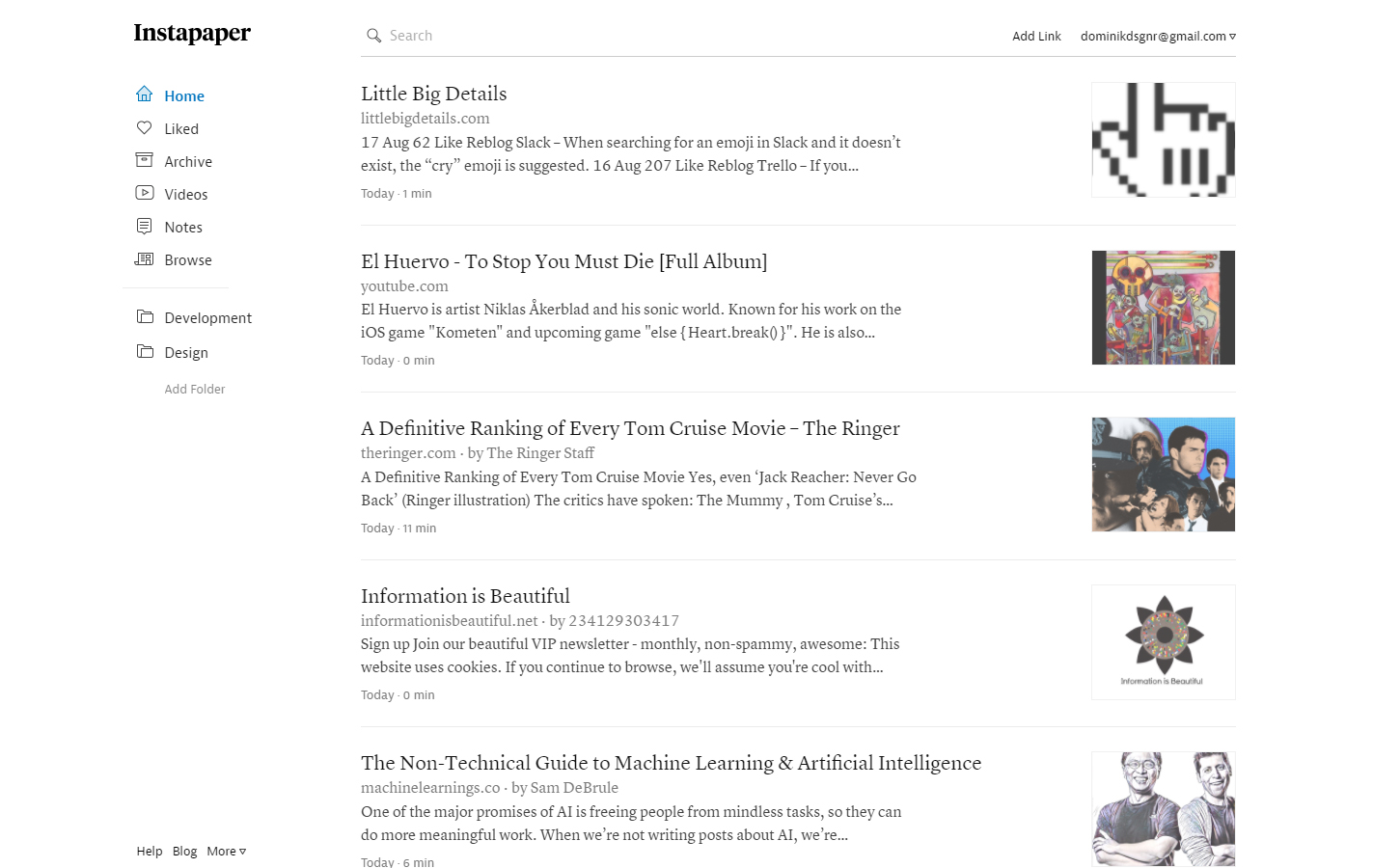
Task: Click the Add Link button
Action: pos(1036,37)
